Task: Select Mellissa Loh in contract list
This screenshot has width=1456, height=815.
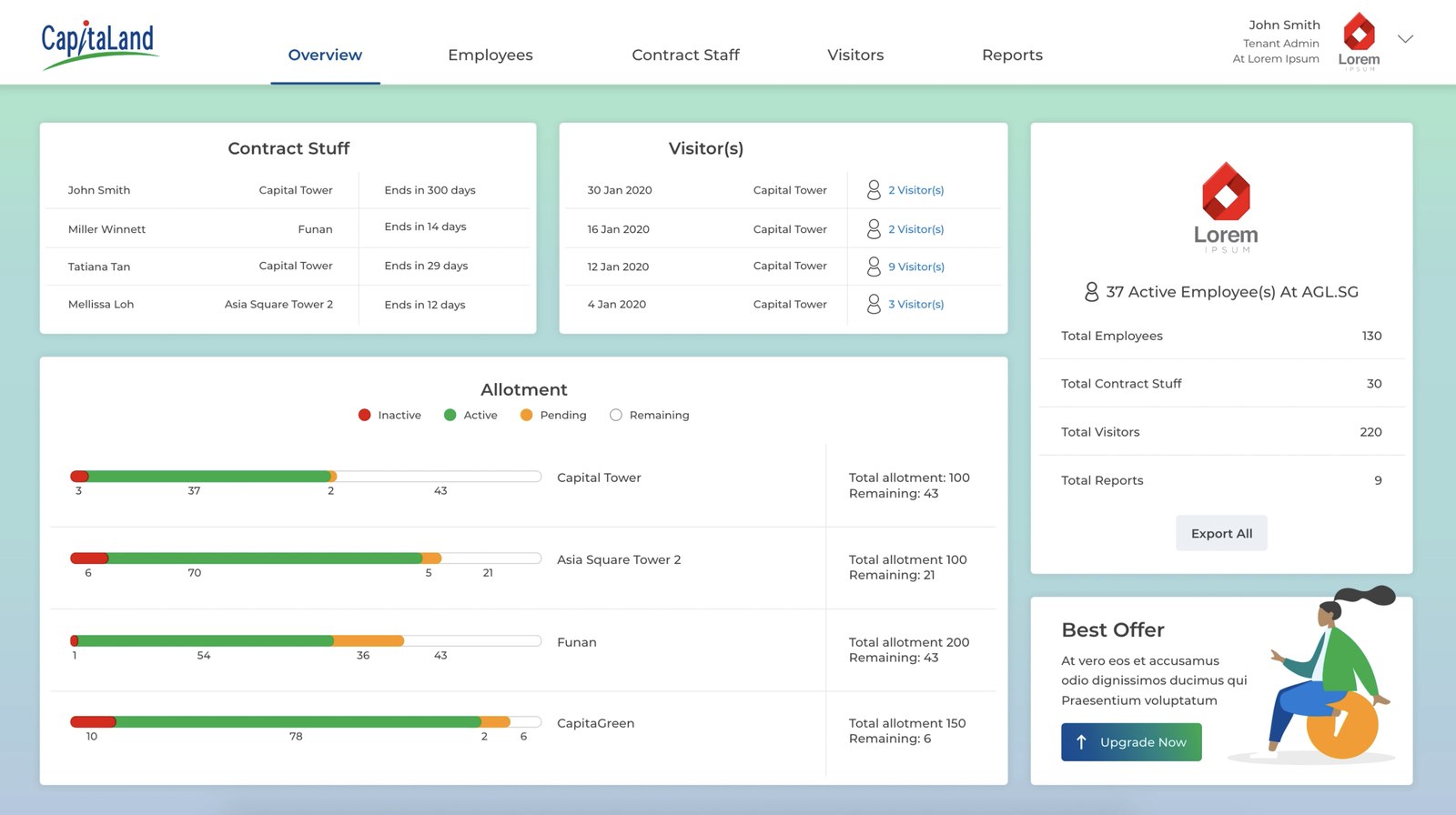Action: click(x=101, y=304)
